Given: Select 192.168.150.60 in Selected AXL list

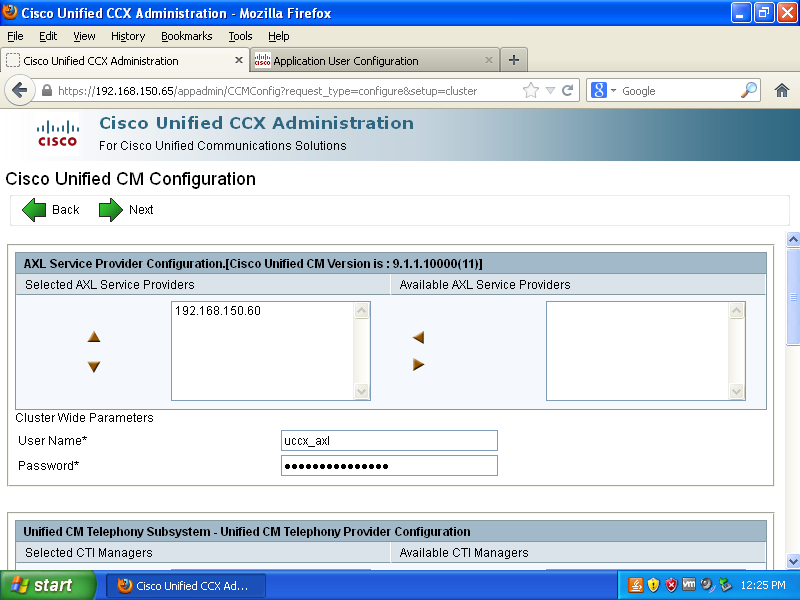Looking at the screenshot, I should (x=218, y=311).
